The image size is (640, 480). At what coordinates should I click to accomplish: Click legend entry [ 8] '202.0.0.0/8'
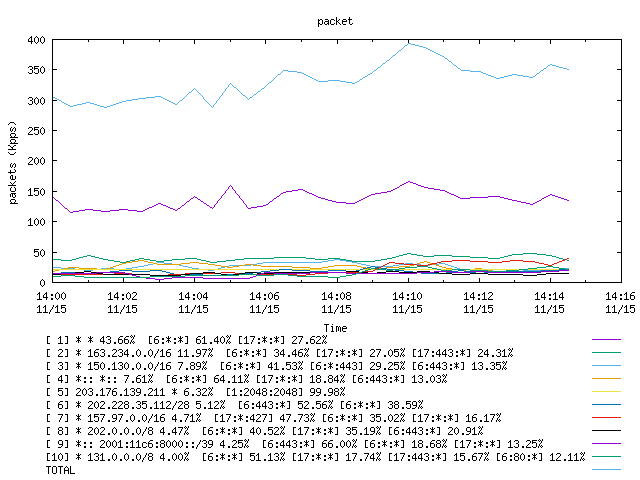click(x=120, y=431)
